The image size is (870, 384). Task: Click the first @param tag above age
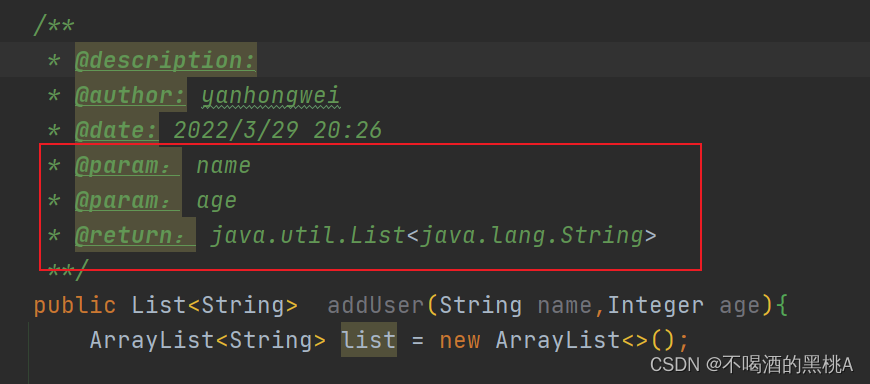point(128,165)
